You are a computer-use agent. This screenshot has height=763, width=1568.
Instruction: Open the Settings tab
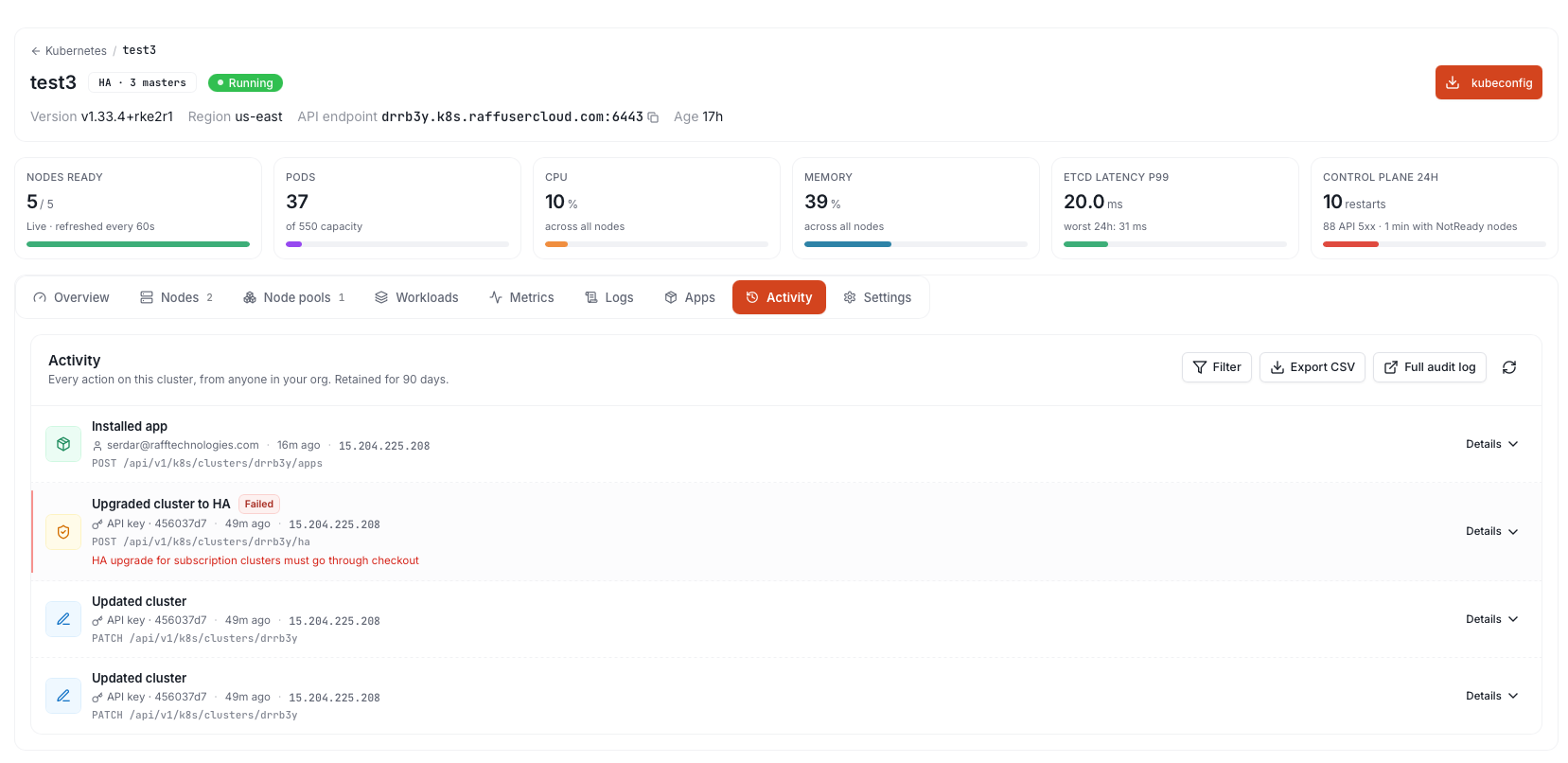pyautogui.click(x=877, y=297)
